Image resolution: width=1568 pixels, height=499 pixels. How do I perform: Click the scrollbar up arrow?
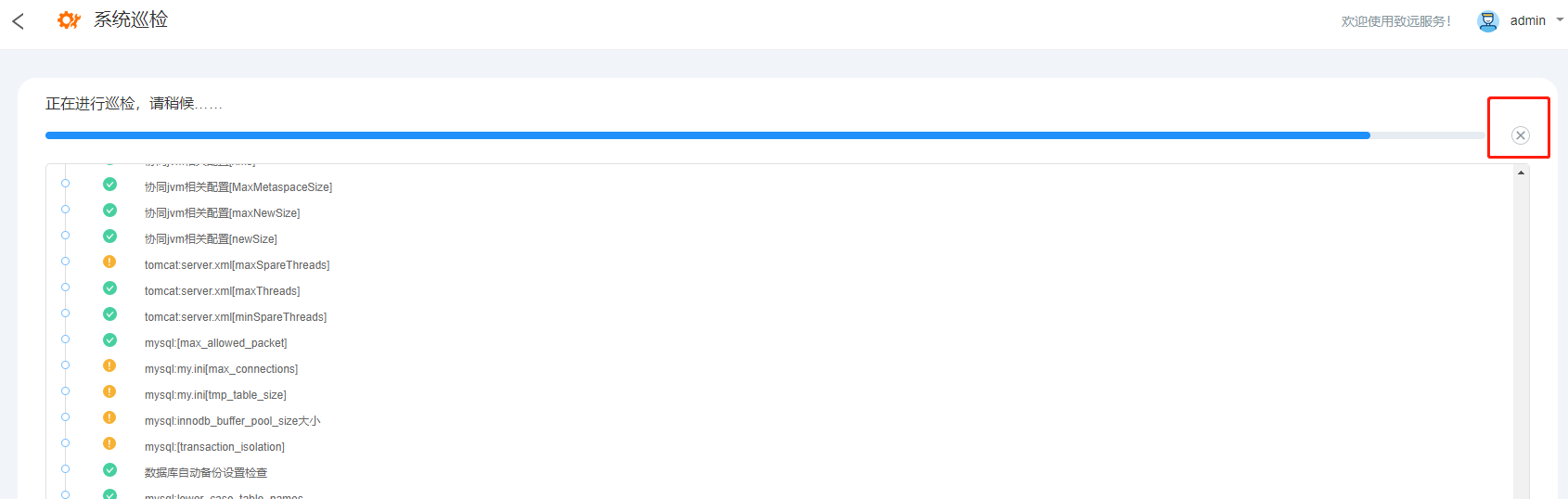click(1521, 173)
